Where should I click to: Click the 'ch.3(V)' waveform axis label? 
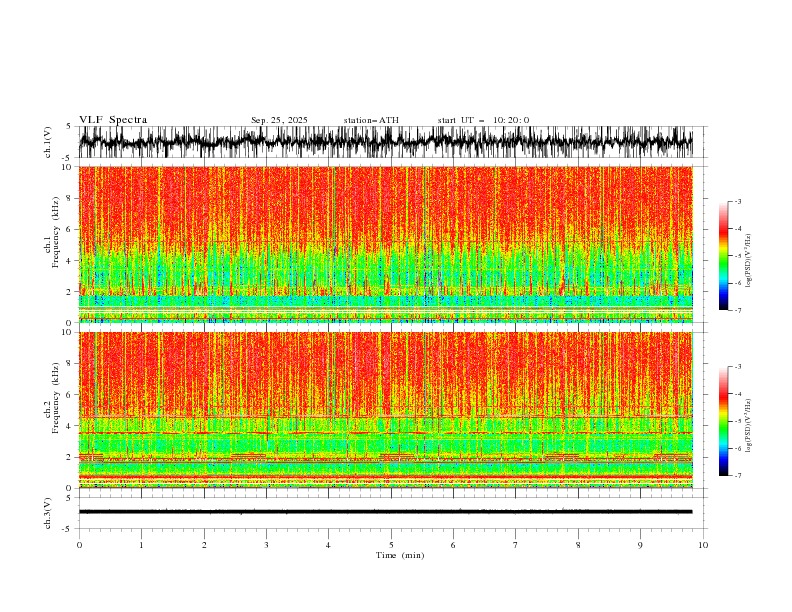pyautogui.click(x=48, y=513)
